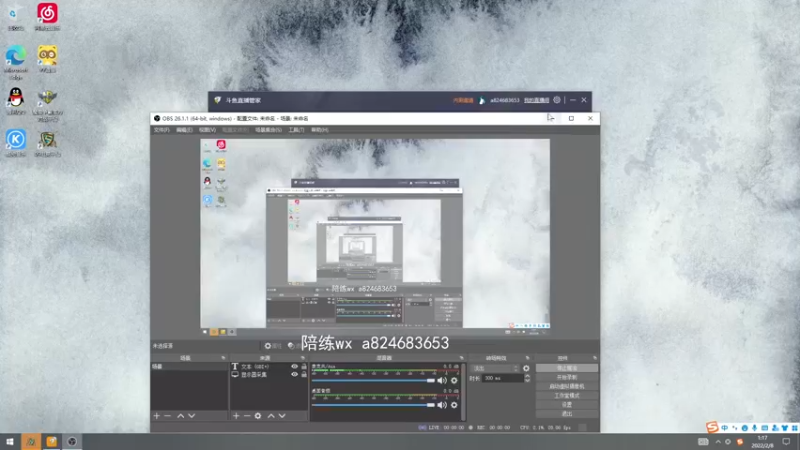This screenshot has height=450, width=800.
Task: Click the Douyu user avatar icon
Action: 482,100
